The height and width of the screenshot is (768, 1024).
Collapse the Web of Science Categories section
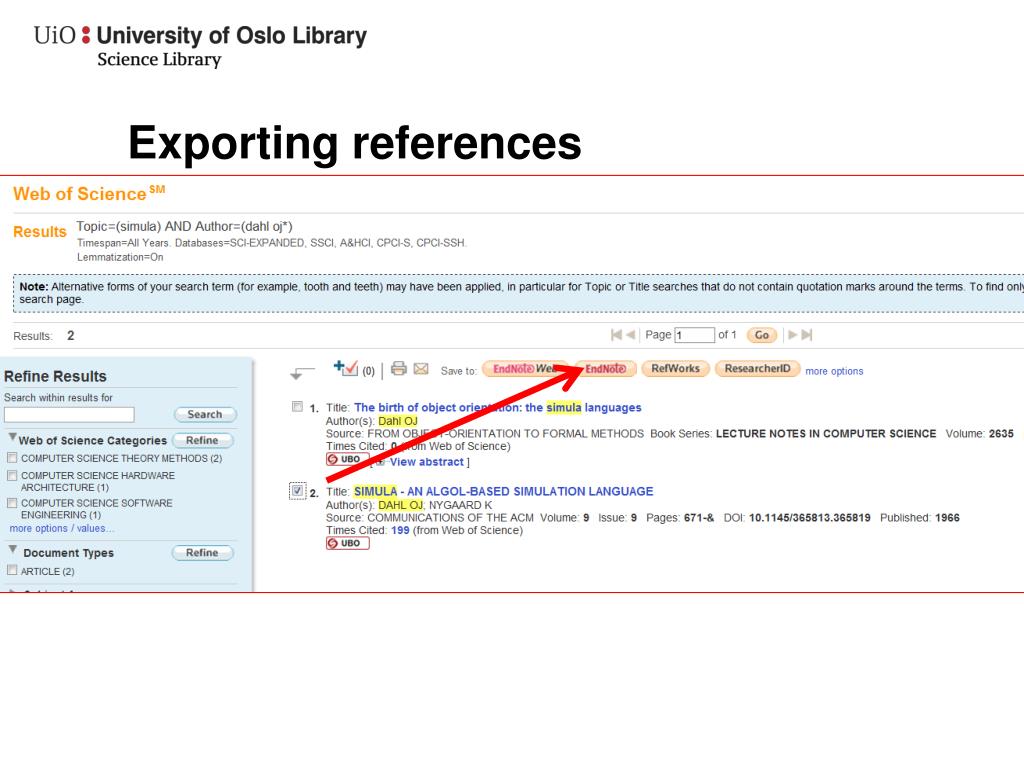[x=12, y=437]
